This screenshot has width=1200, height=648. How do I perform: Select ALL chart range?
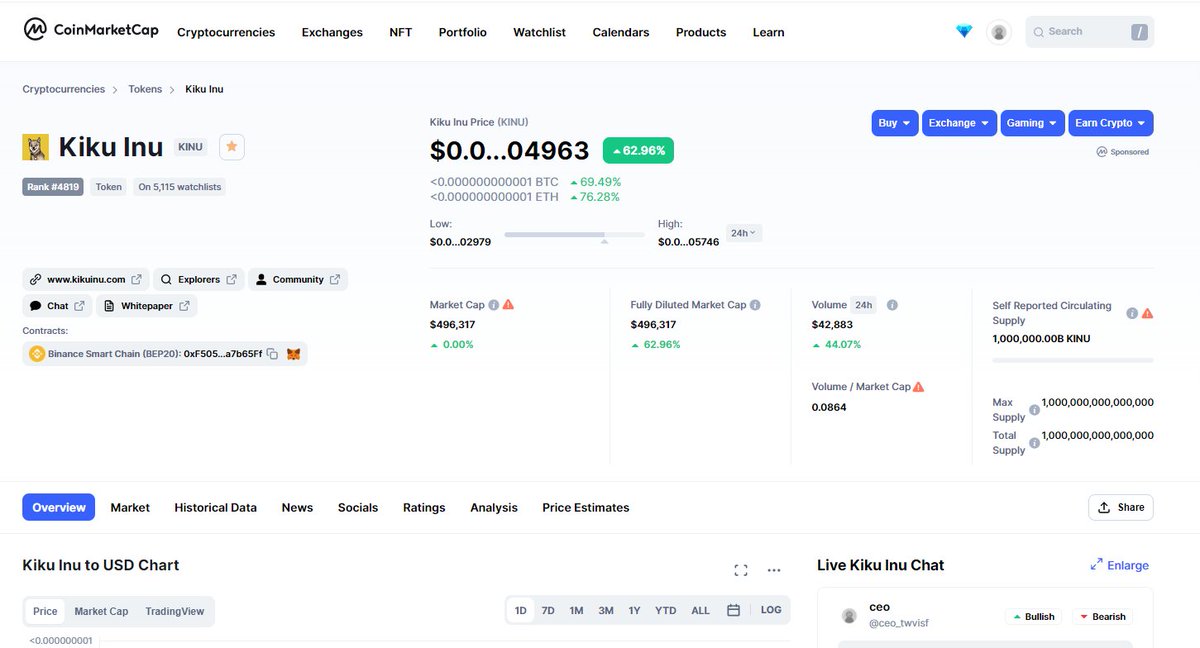click(x=701, y=610)
